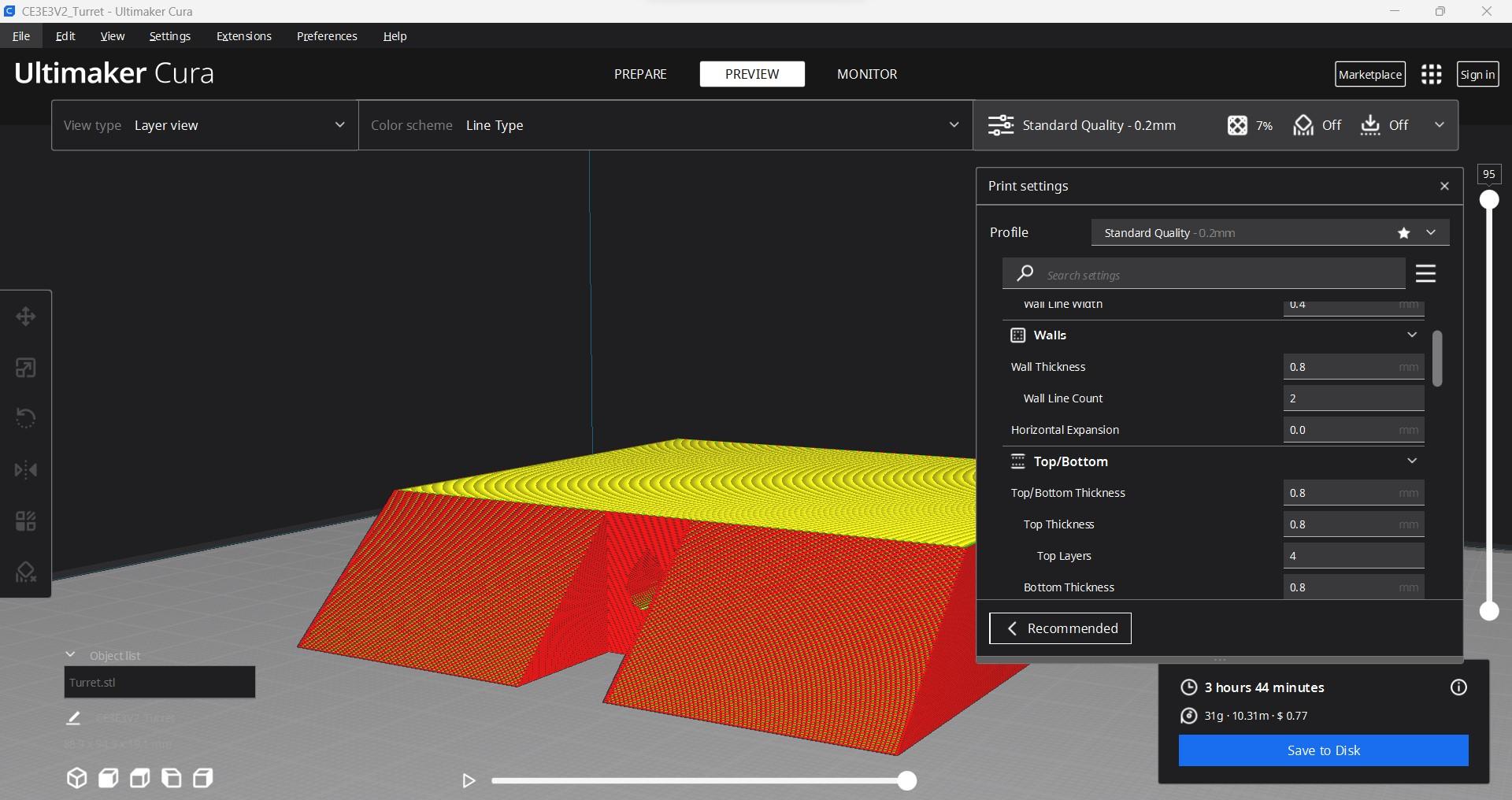
Task: Click the Top Thickness value field
Action: (x=1353, y=524)
